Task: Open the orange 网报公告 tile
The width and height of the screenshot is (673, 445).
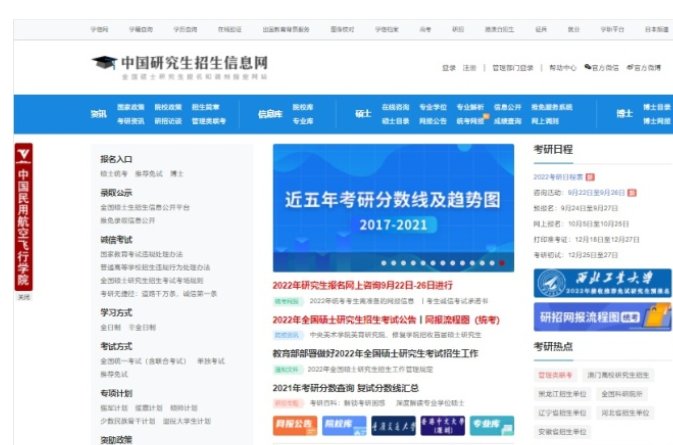Action: pos(295,425)
